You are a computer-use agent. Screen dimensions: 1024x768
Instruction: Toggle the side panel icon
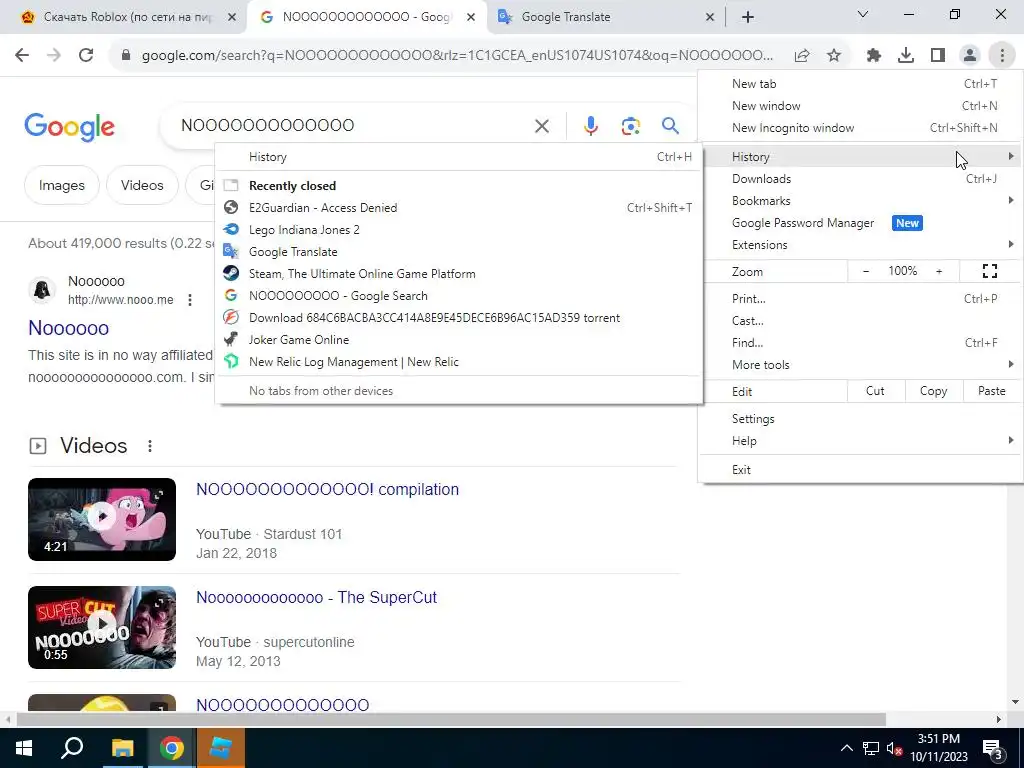(938, 56)
